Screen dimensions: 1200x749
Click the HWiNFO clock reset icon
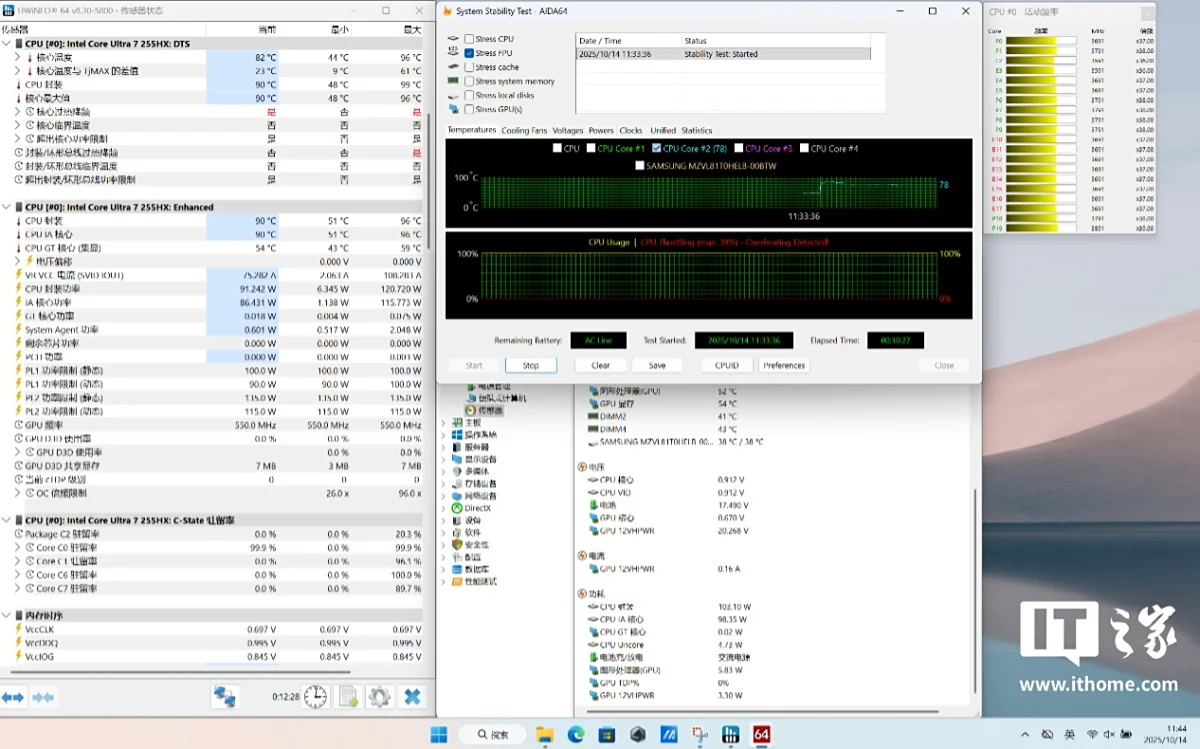click(x=316, y=697)
